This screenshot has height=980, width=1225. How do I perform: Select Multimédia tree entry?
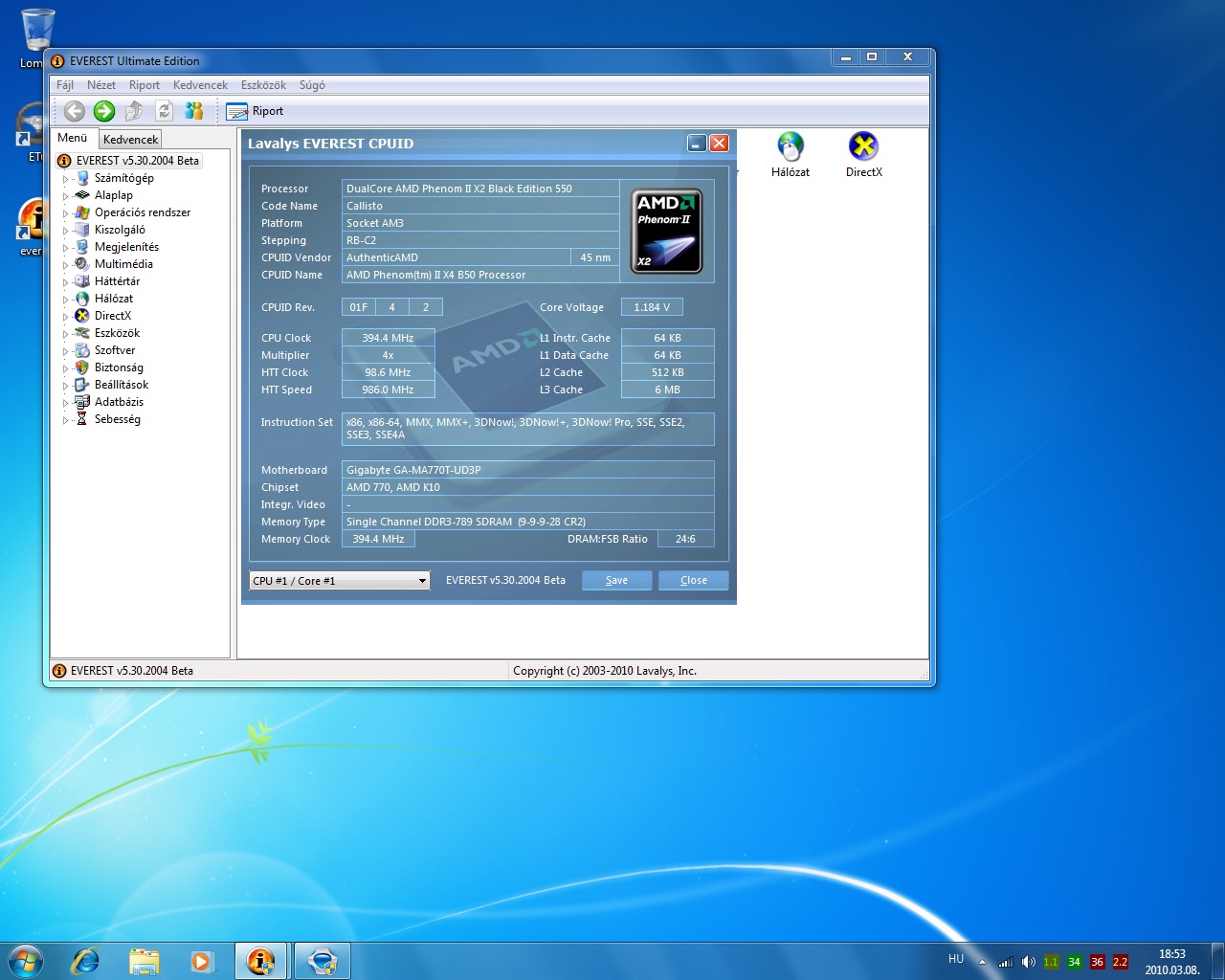pos(123,264)
